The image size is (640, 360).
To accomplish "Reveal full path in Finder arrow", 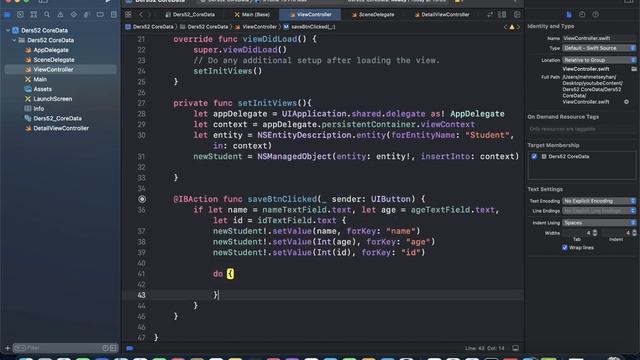I will point(626,102).
